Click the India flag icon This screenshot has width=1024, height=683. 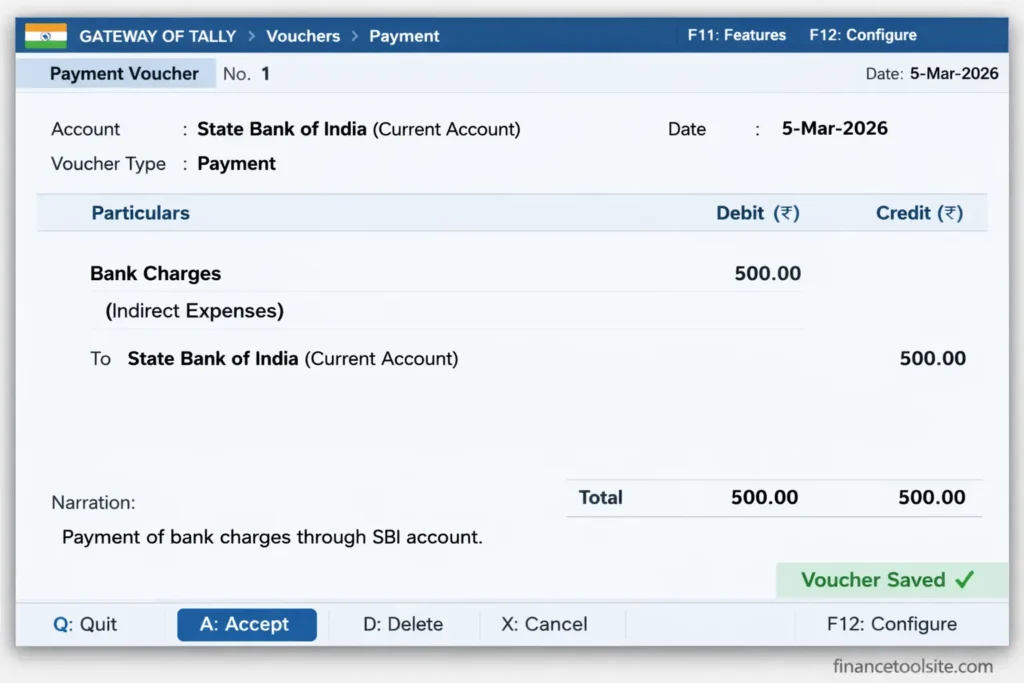click(x=46, y=36)
